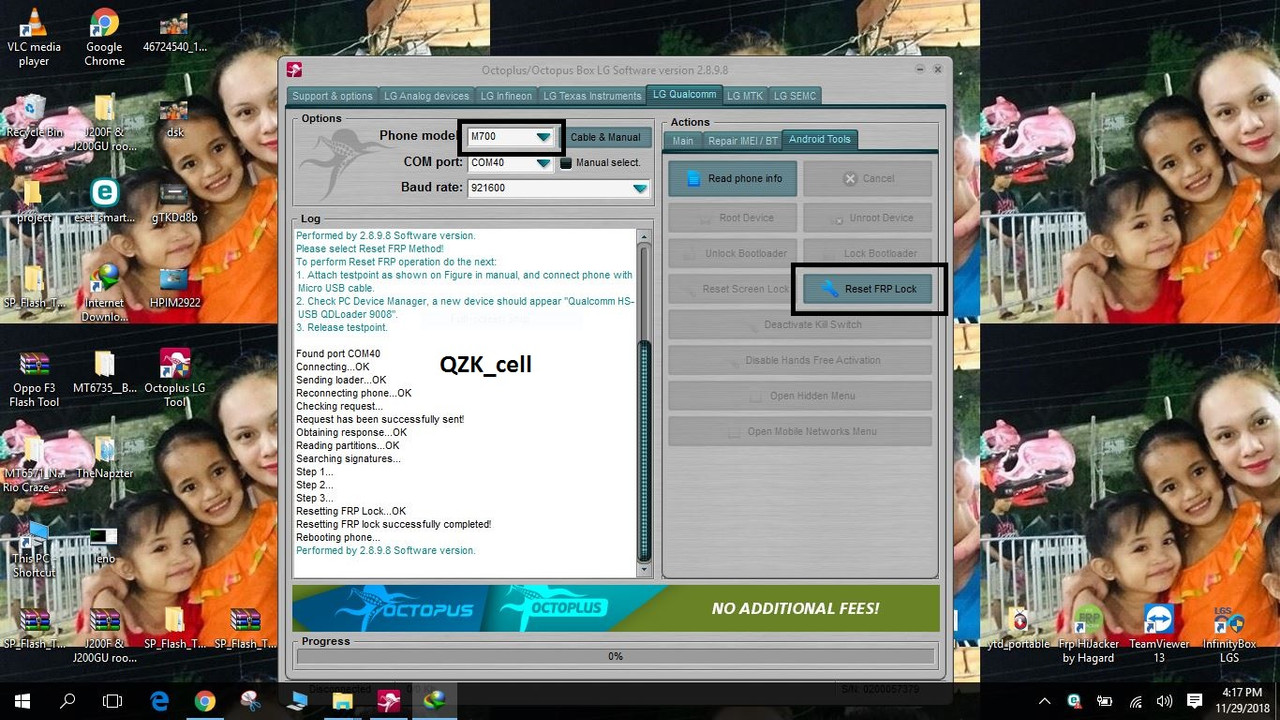This screenshot has width=1280, height=720.
Task: Click the Open Hidden Menu button
Action: click(x=800, y=396)
